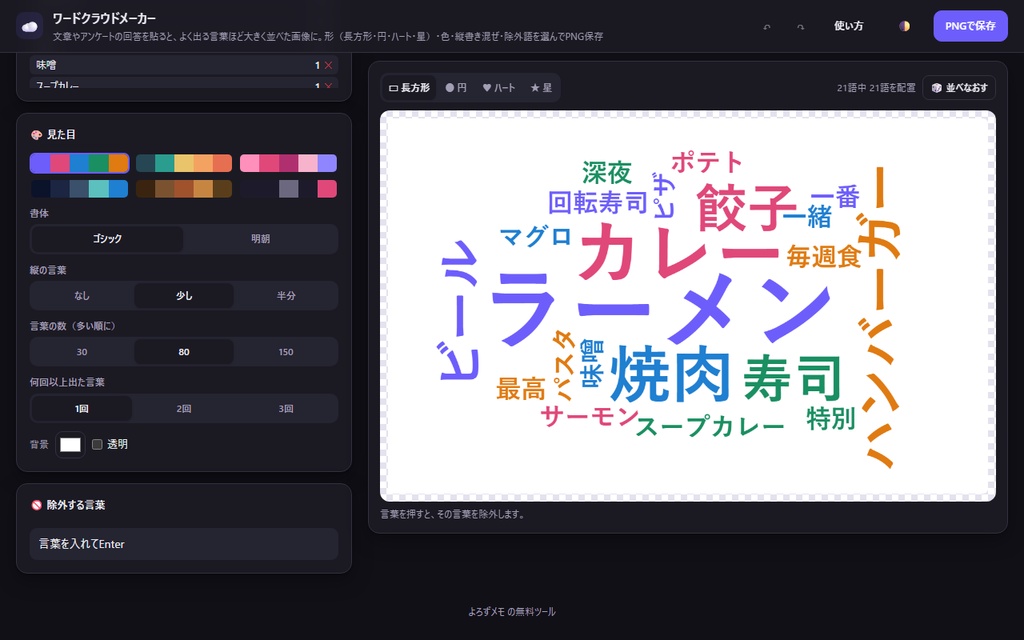1024x640 pixels.
Task: Set word count to 80
Action: coord(184,352)
